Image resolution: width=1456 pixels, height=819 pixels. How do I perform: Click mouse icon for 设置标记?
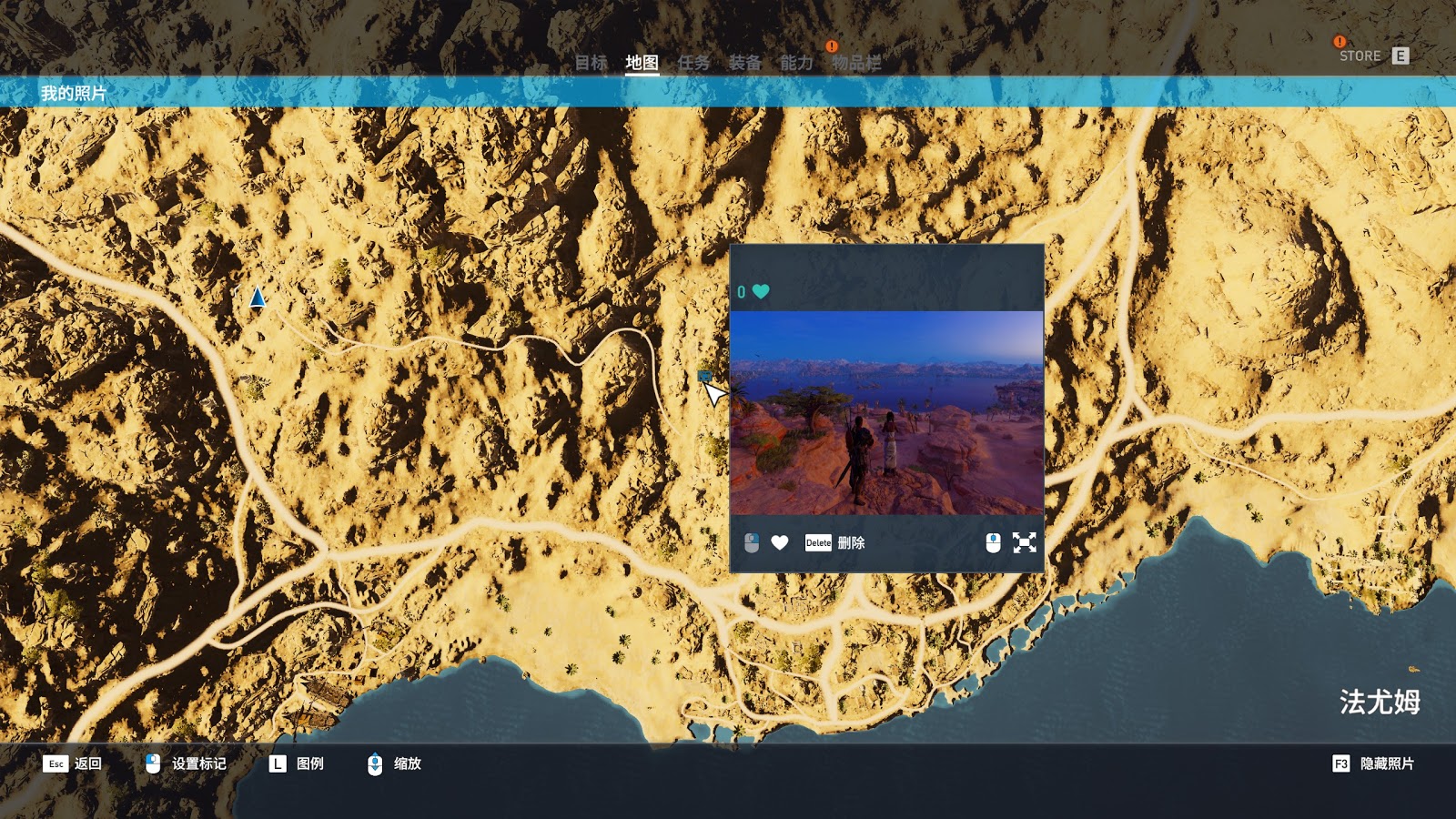153,763
